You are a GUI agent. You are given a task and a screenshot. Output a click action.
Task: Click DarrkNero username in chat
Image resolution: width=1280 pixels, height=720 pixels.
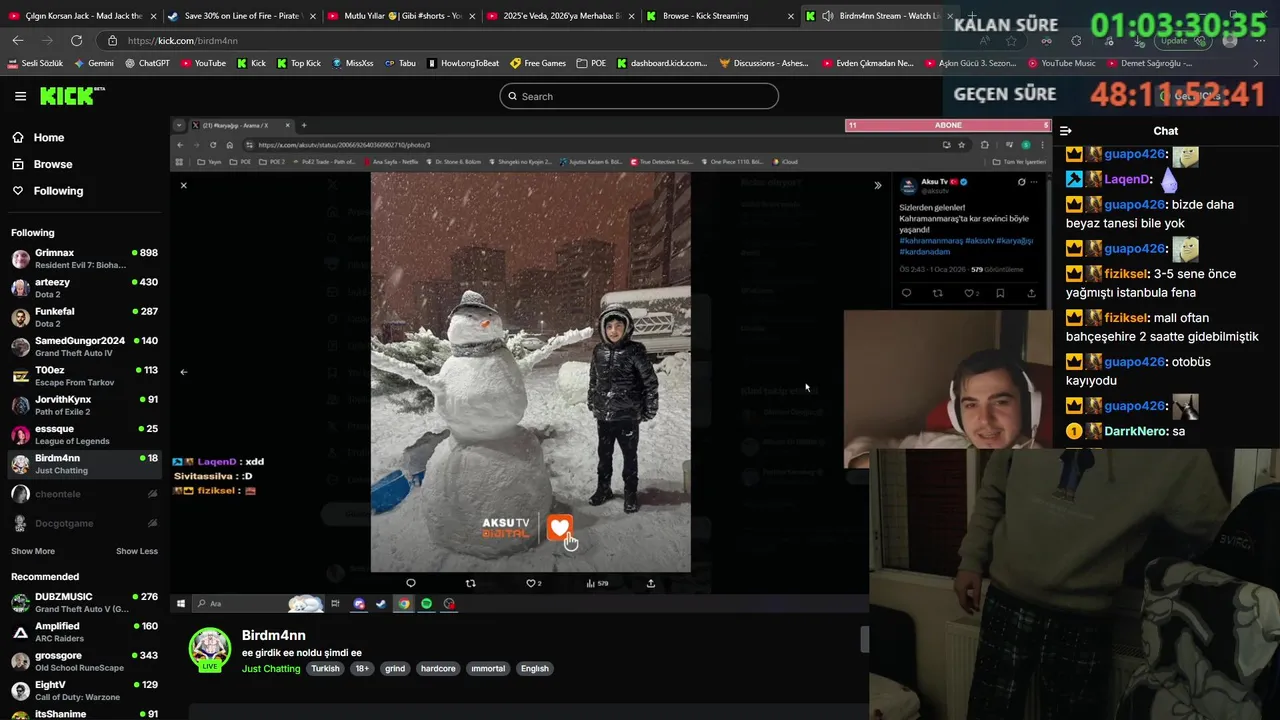tap(1135, 432)
